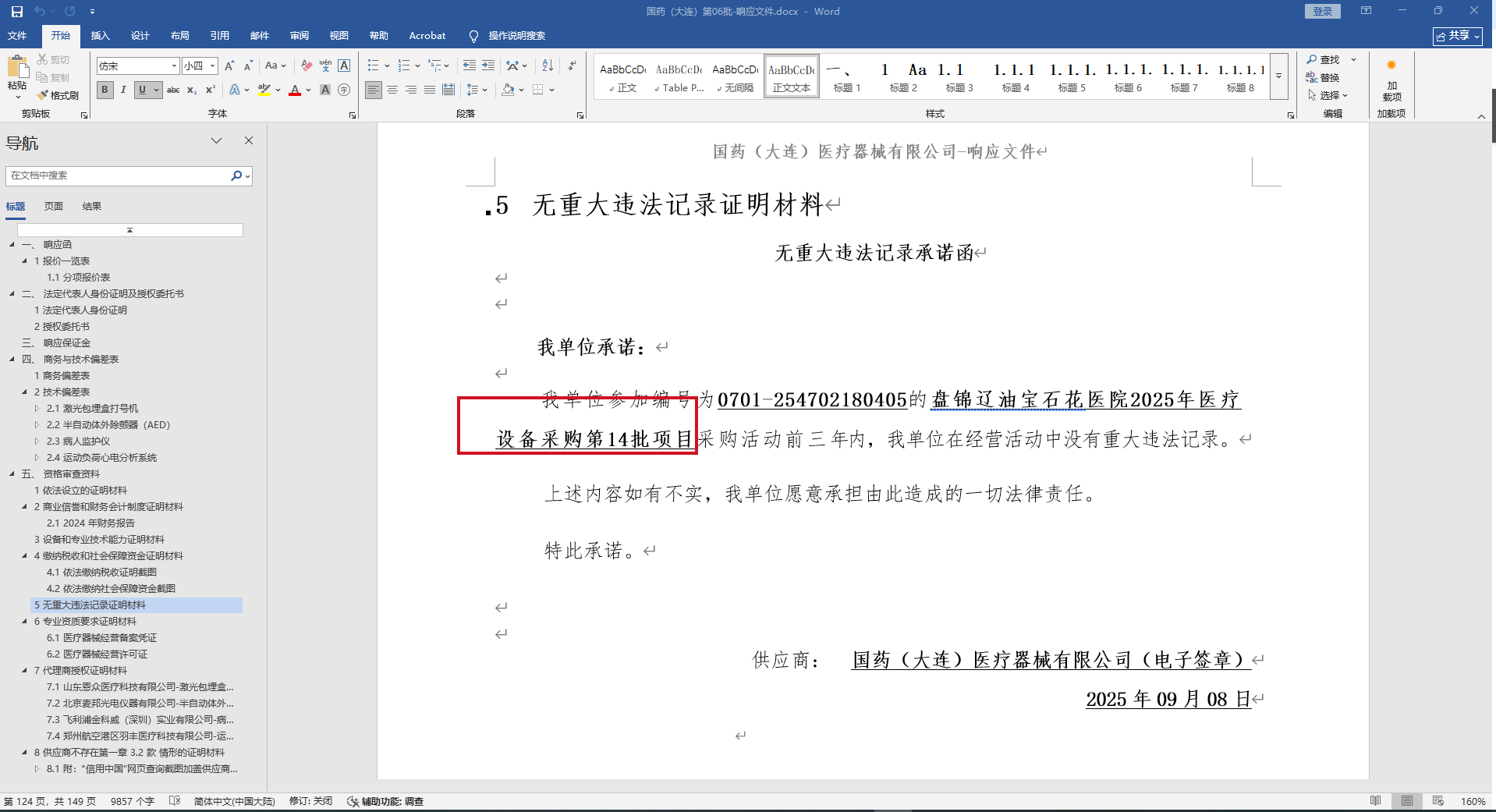Apply the 无间隔 style from the gallery

click(736, 76)
